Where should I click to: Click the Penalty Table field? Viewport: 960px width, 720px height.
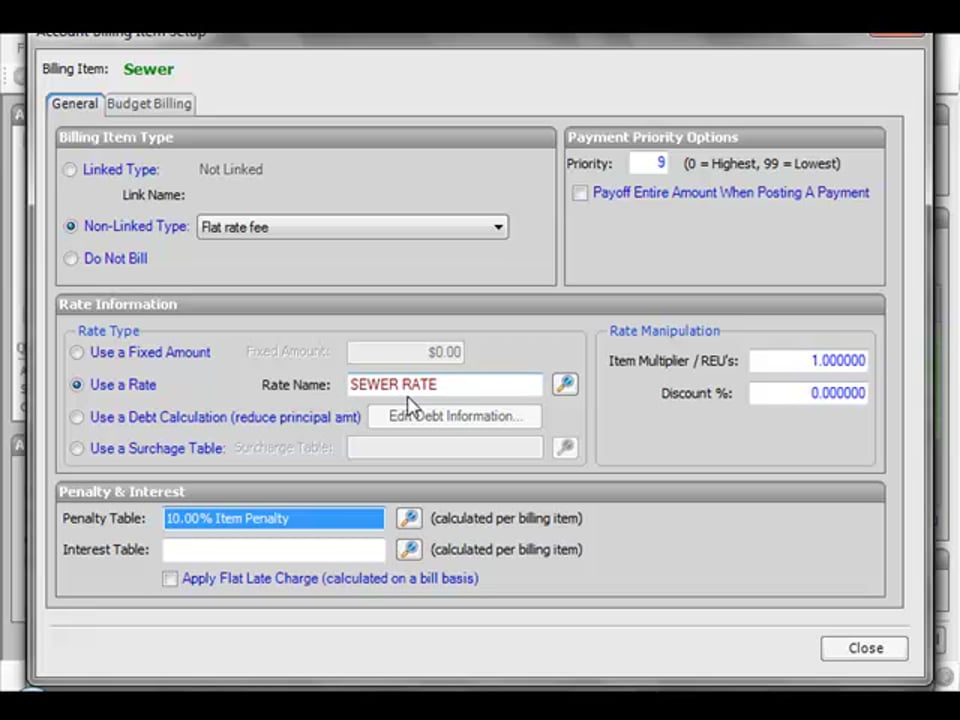274,519
